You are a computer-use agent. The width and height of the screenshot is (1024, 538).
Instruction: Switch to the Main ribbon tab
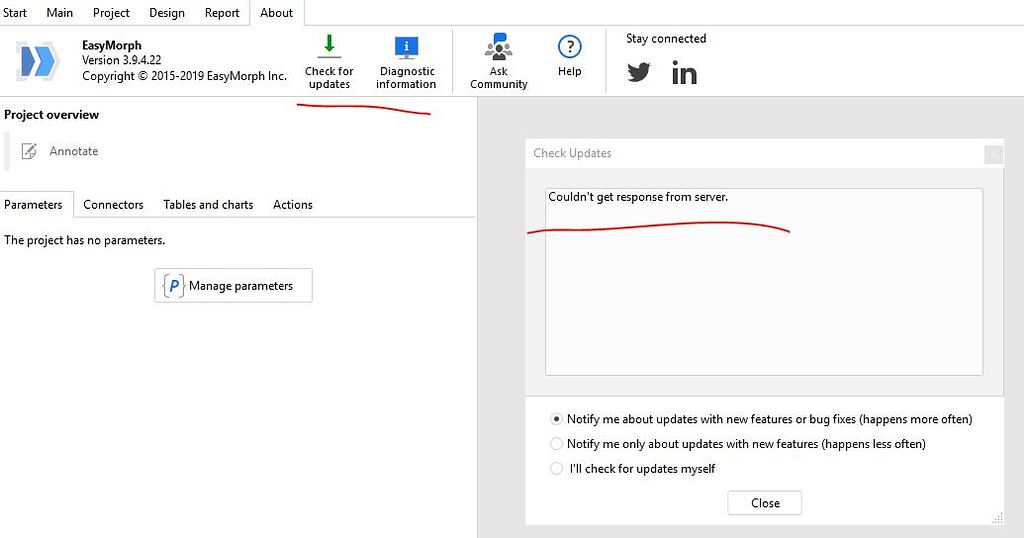coord(59,13)
